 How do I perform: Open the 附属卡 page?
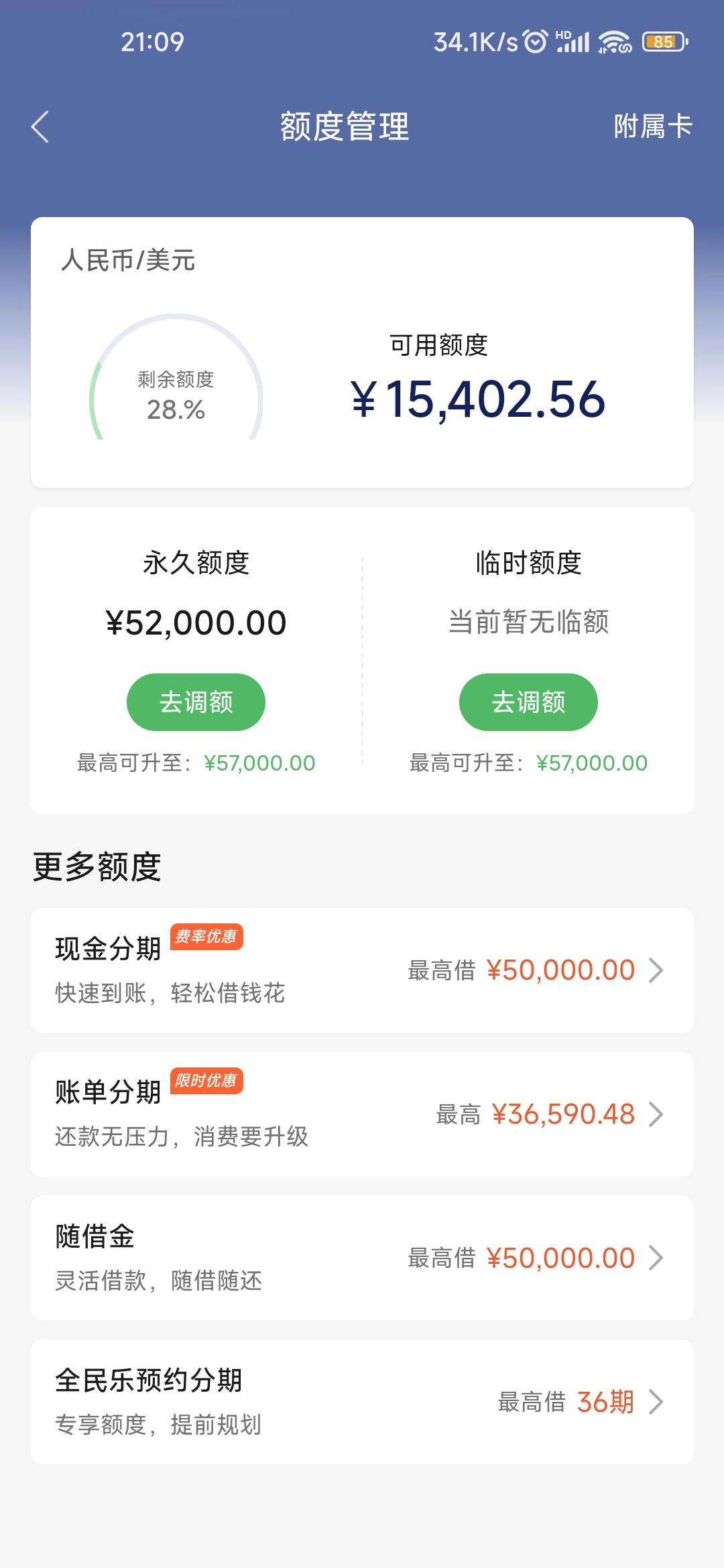[653, 127]
